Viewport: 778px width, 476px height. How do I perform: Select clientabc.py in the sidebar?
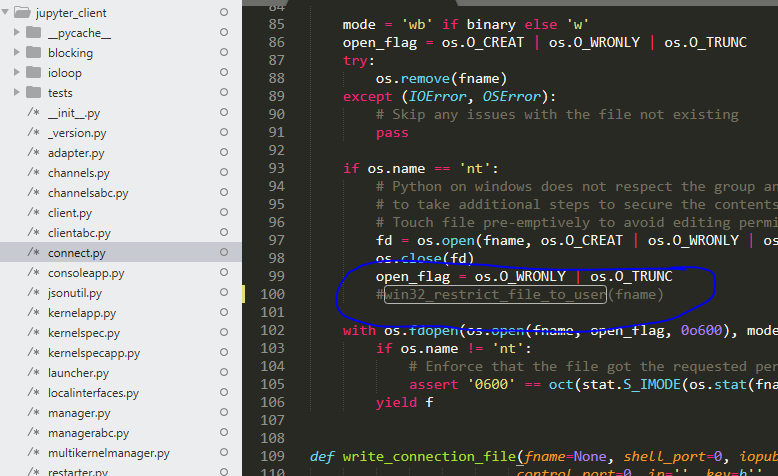coord(79,233)
